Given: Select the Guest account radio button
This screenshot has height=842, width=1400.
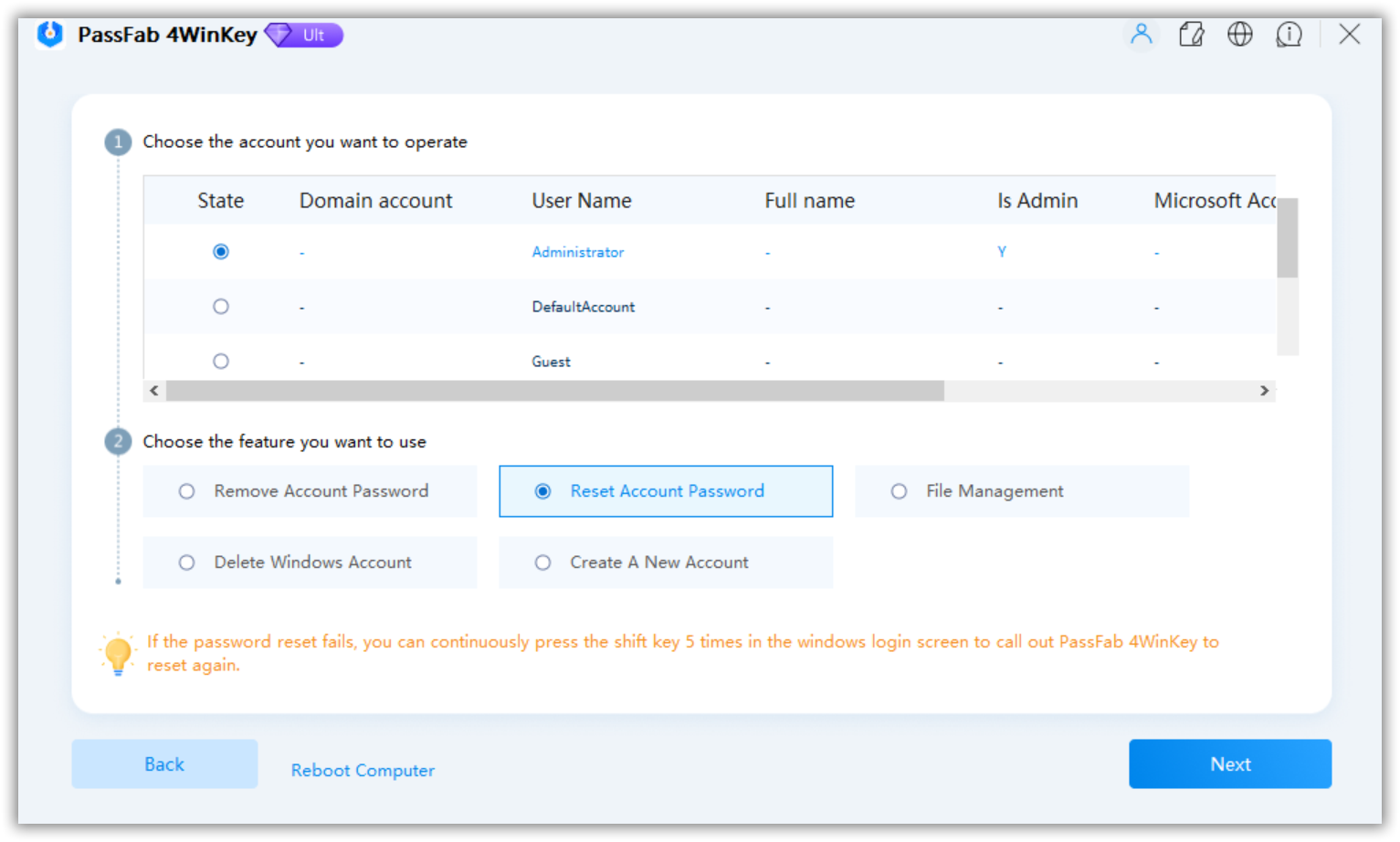Looking at the screenshot, I should pyautogui.click(x=220, y=360).
